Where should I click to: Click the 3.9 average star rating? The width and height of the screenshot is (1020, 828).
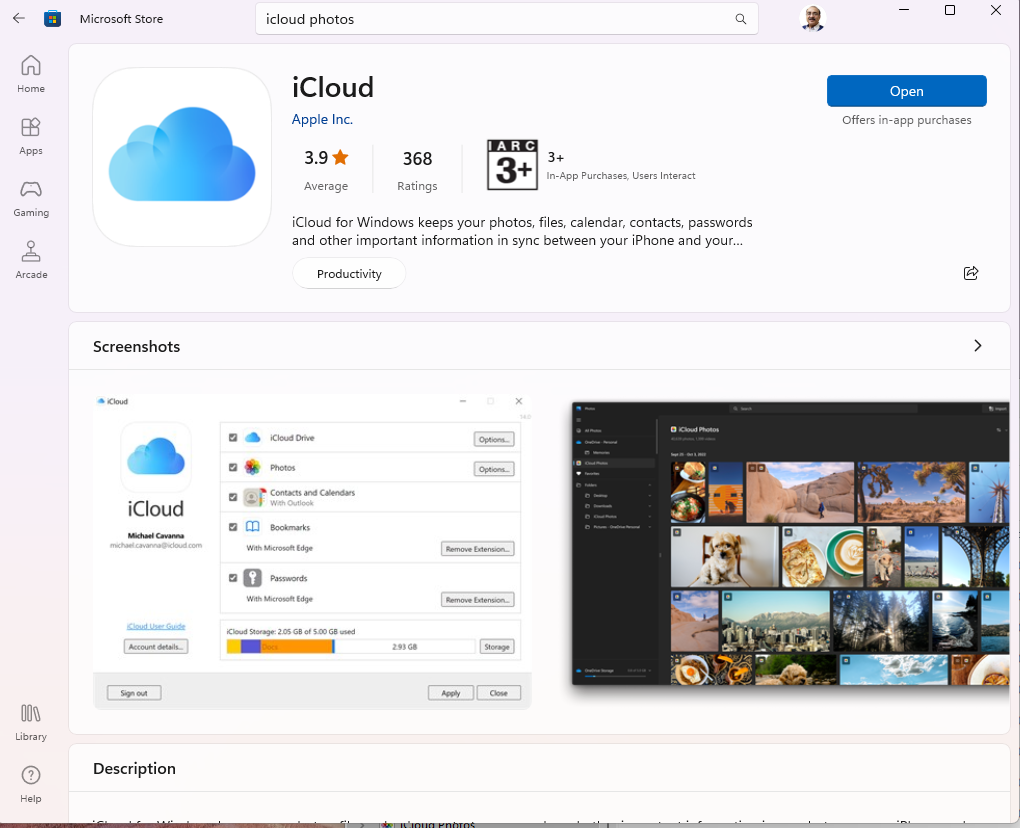tap(326, 168)
